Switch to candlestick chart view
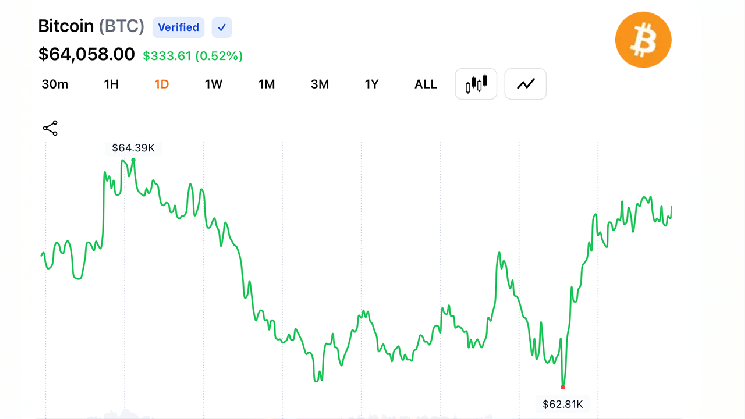The image size is (745, 419). pyautogui.click(x=476, y=84)
